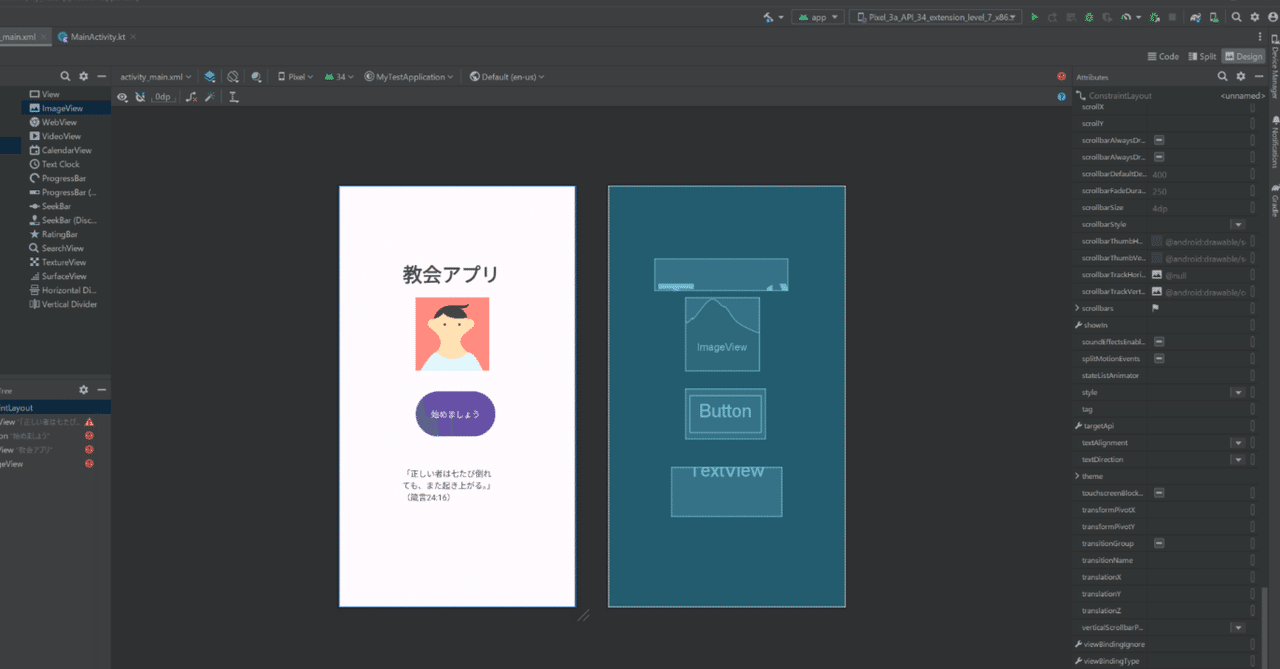Open the Device Manager toolbar icon

(1213, 17)
